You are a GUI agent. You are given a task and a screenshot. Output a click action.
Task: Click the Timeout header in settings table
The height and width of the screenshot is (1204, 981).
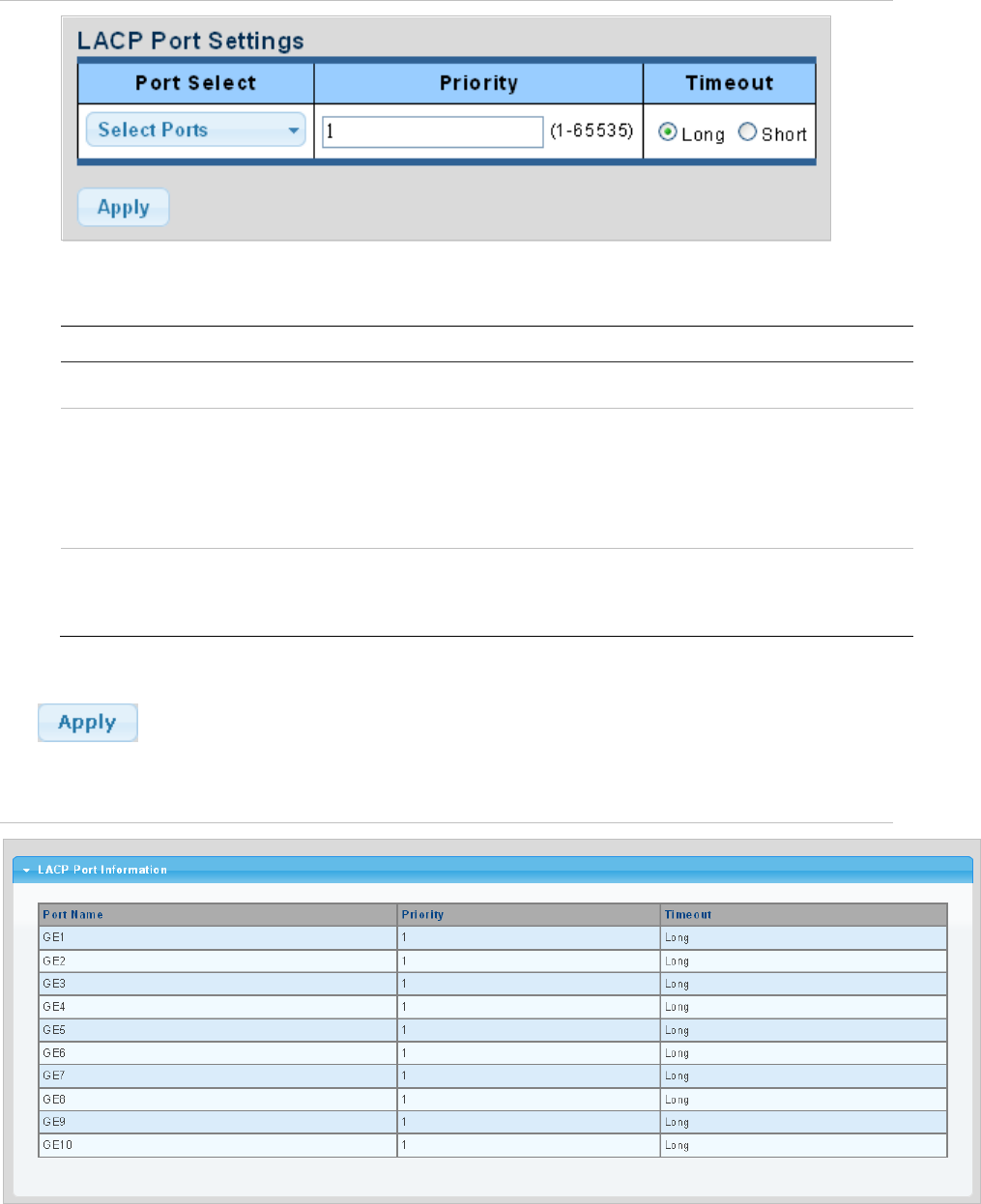(730, 83)
